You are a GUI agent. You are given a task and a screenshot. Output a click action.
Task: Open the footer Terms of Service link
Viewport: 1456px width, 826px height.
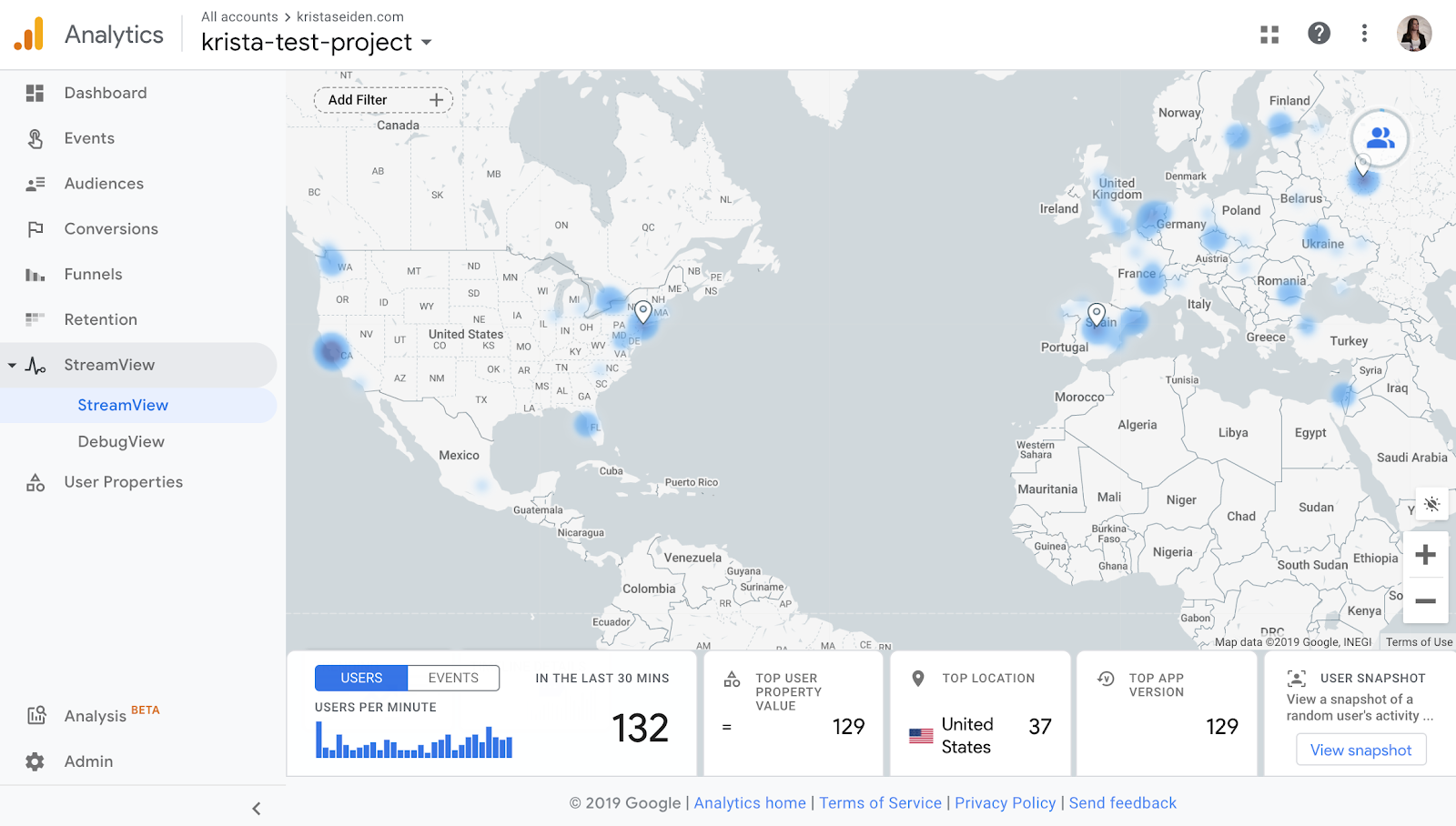880,803
